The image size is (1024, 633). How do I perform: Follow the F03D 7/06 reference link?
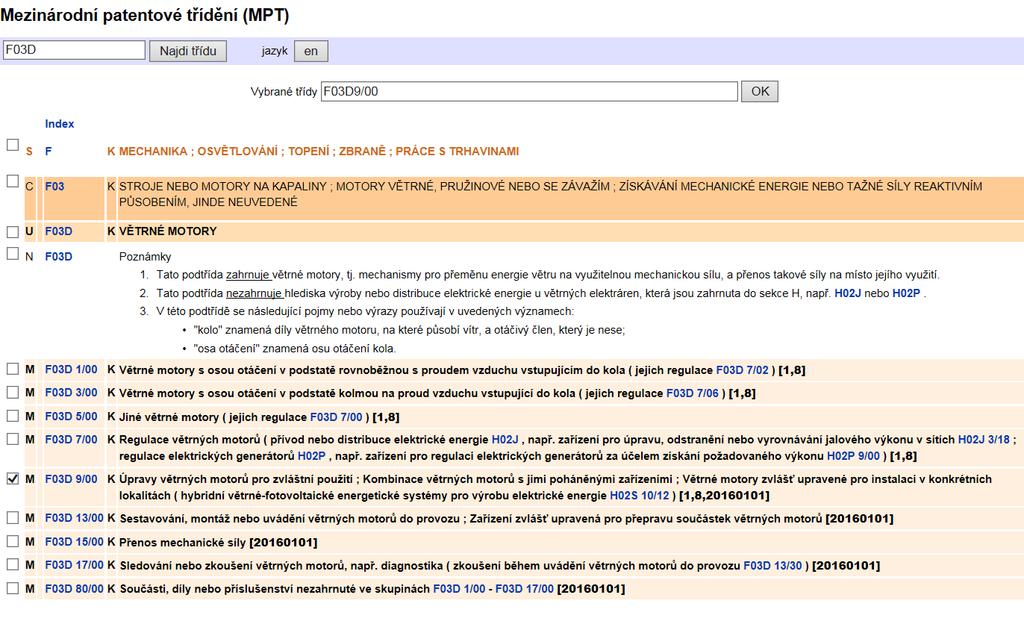pos(692,393)
